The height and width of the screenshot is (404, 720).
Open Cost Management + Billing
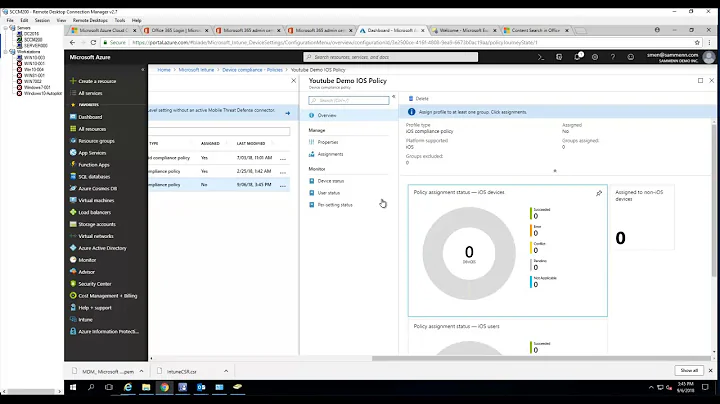(x=107, y=296)
